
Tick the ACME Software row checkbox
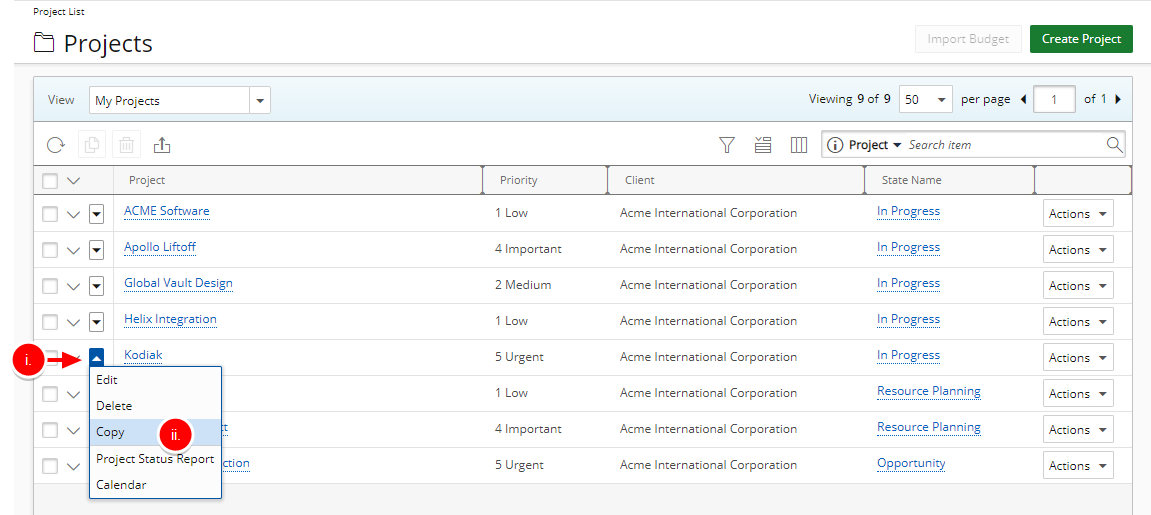tap(50, 214)
